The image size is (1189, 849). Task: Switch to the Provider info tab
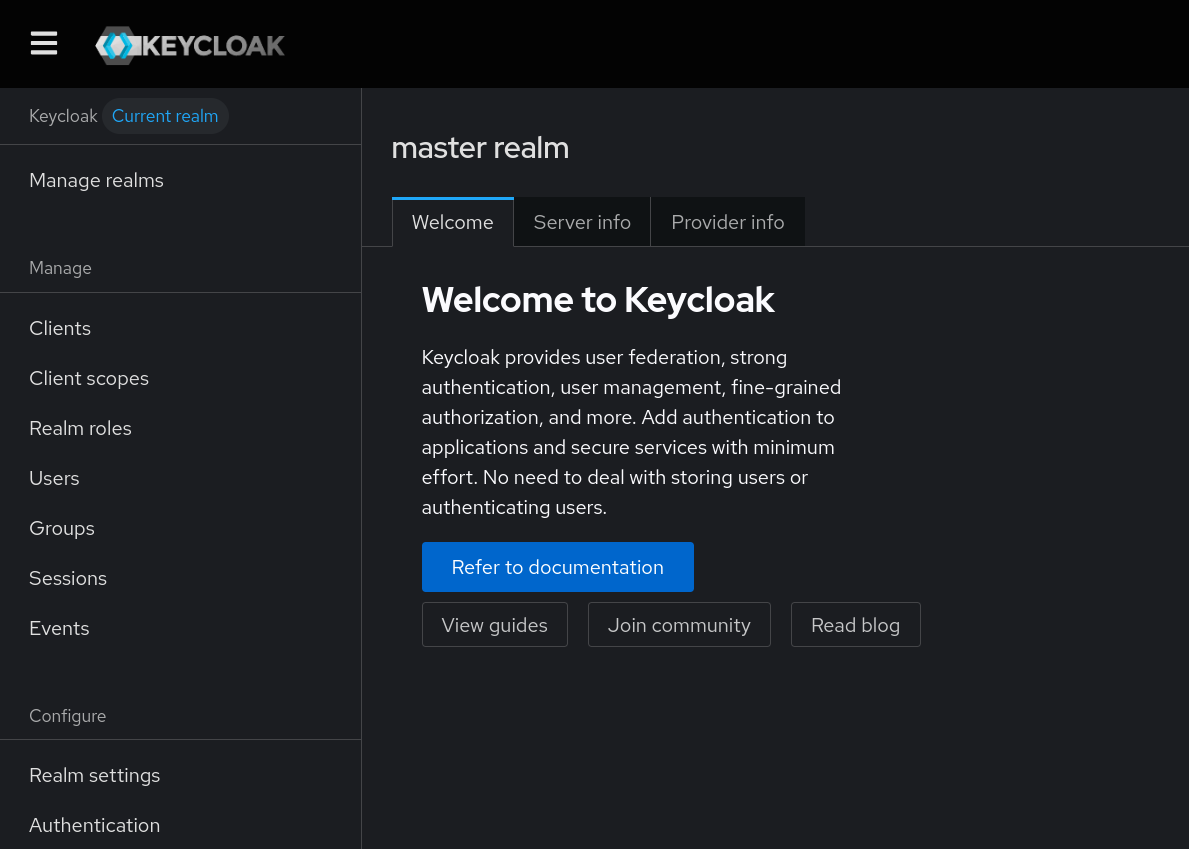tap(728, 222)
